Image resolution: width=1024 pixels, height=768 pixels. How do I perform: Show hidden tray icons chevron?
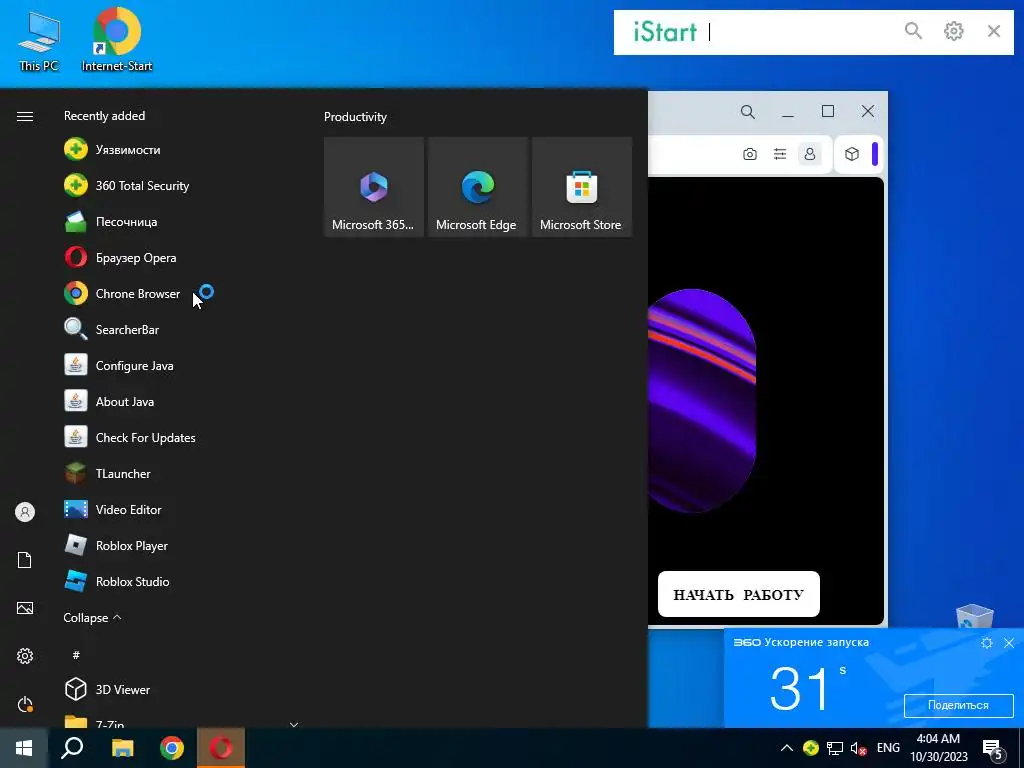[x=787, y=748]
